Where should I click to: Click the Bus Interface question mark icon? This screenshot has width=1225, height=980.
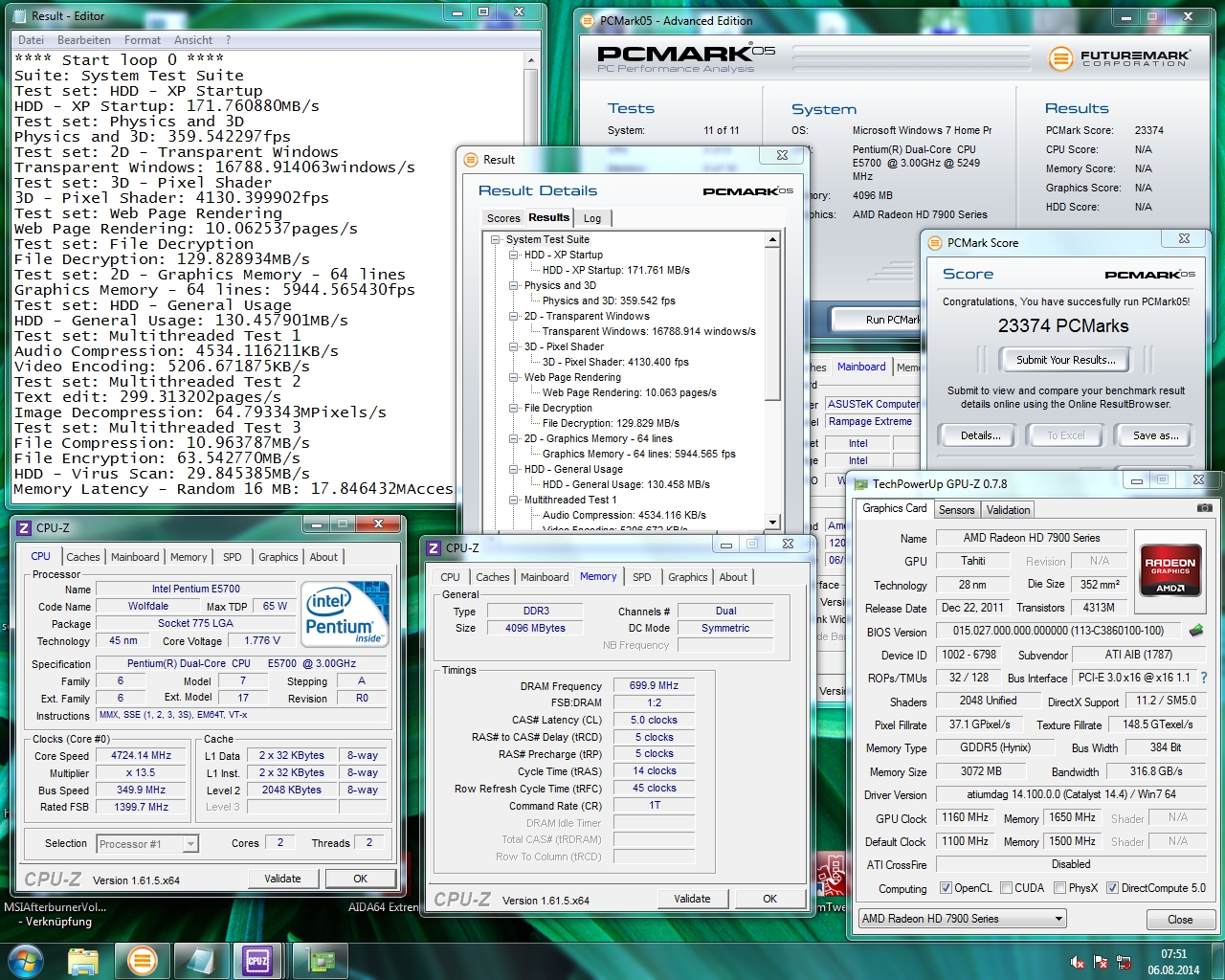tap(1204, 678)
